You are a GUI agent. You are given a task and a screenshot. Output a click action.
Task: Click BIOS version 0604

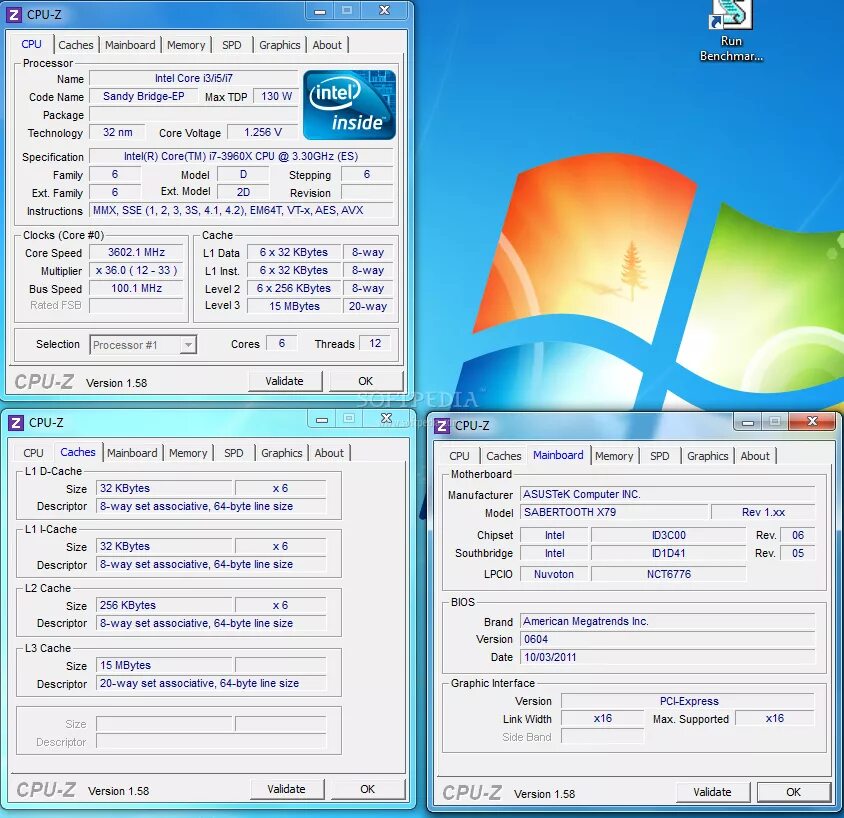667,639
